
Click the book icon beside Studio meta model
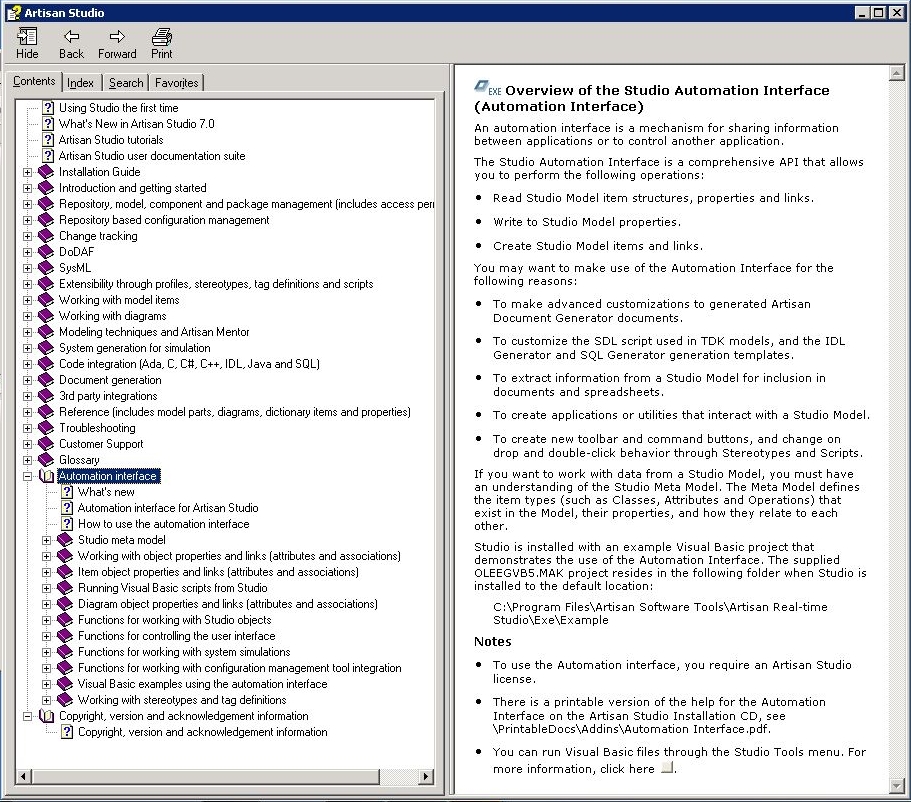pos(65,540)
